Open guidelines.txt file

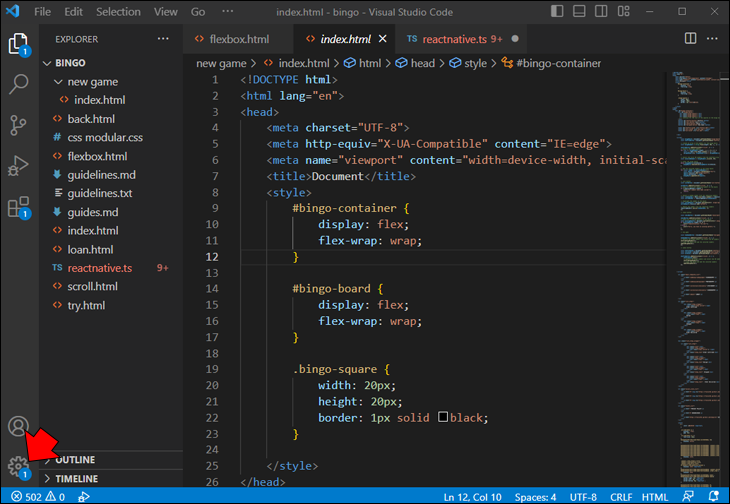coord(99,193)
